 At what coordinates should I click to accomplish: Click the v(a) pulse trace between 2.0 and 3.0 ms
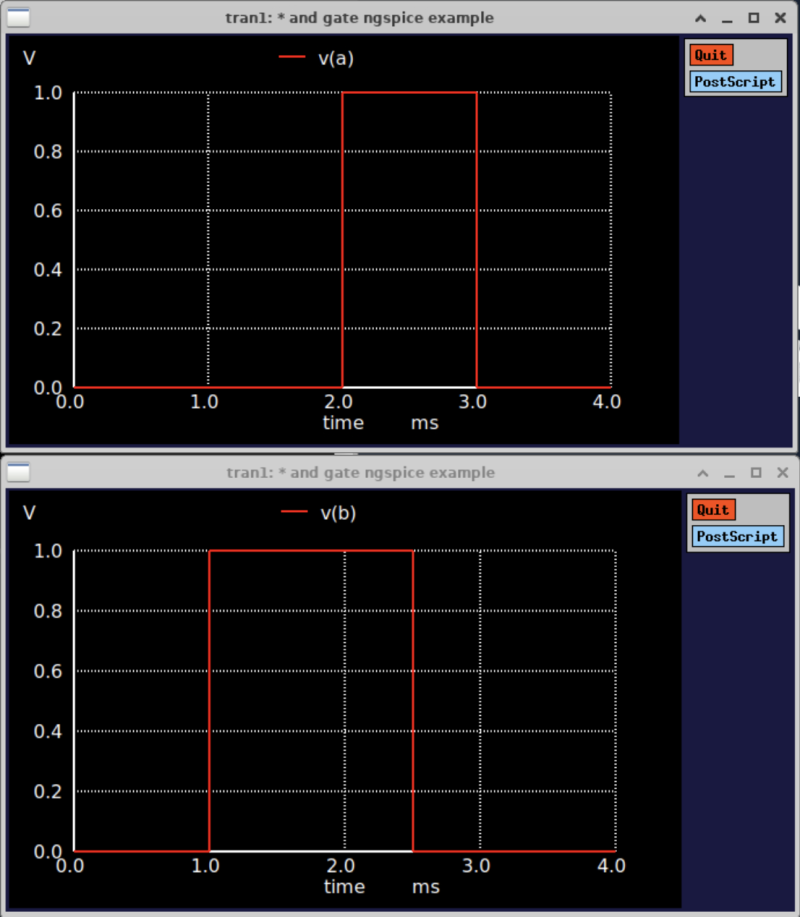point(410,92)
